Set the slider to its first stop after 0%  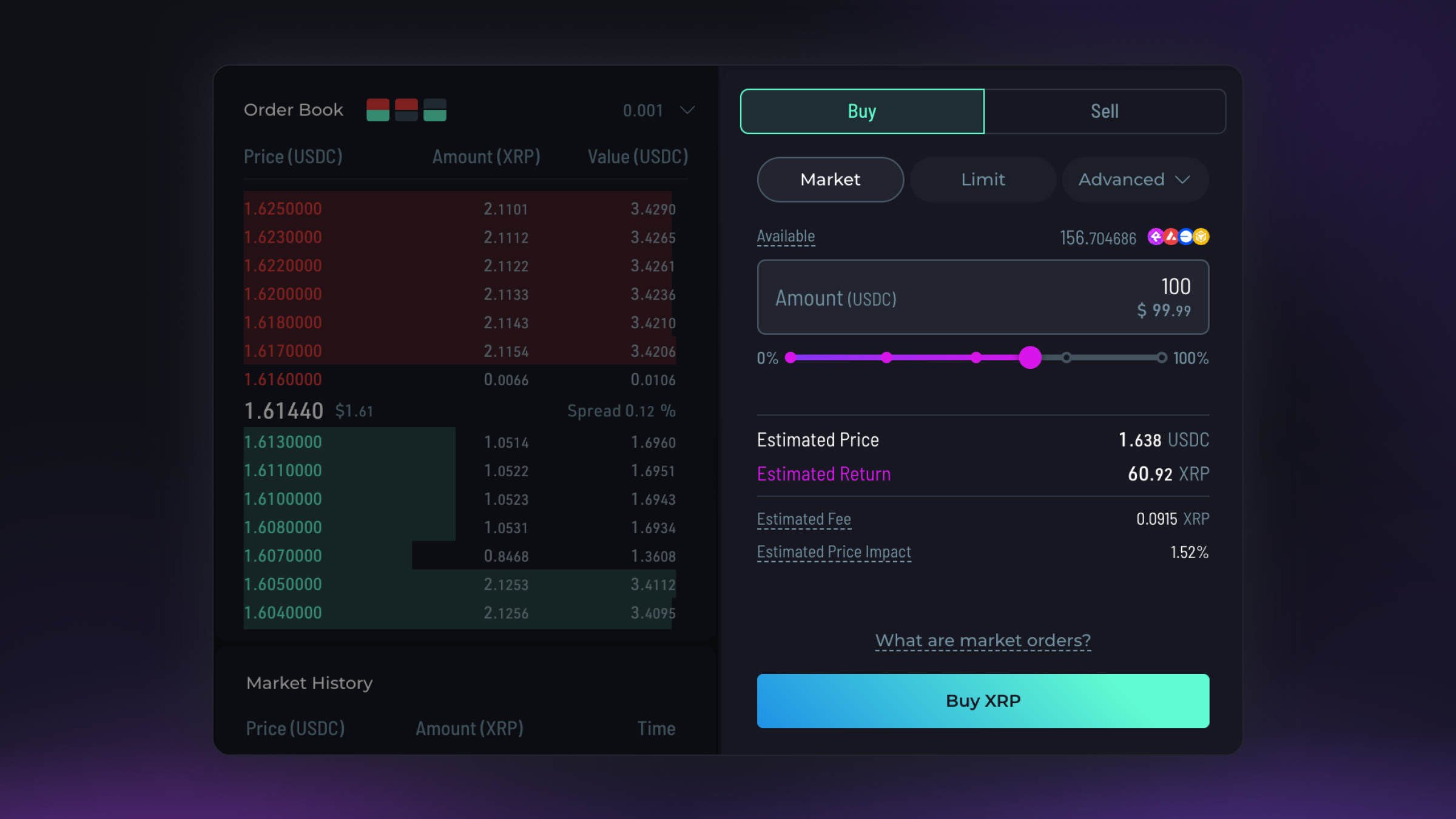click(886, 357)
